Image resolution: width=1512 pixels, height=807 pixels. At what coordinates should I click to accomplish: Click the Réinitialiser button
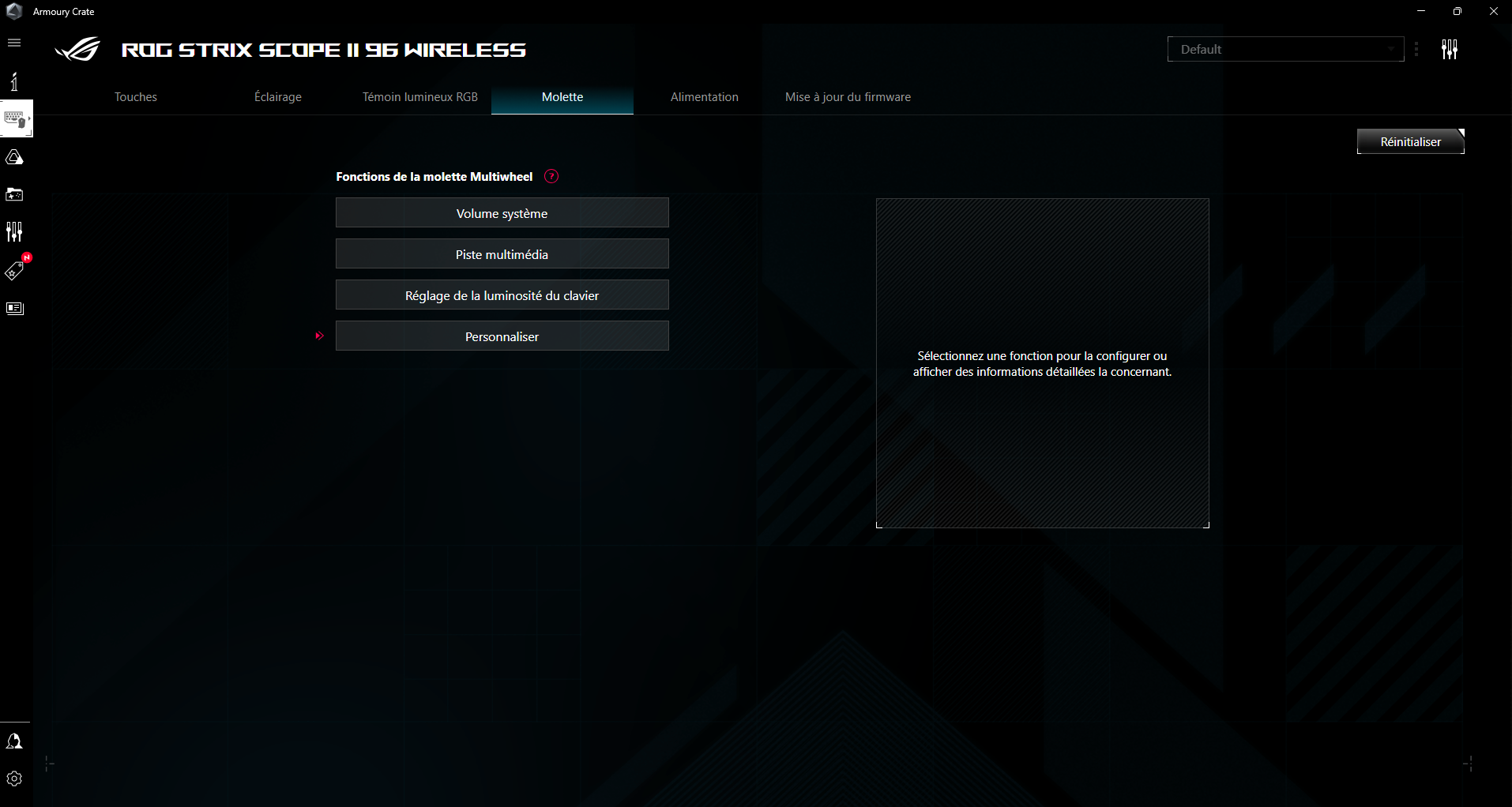coord(1410,141)
